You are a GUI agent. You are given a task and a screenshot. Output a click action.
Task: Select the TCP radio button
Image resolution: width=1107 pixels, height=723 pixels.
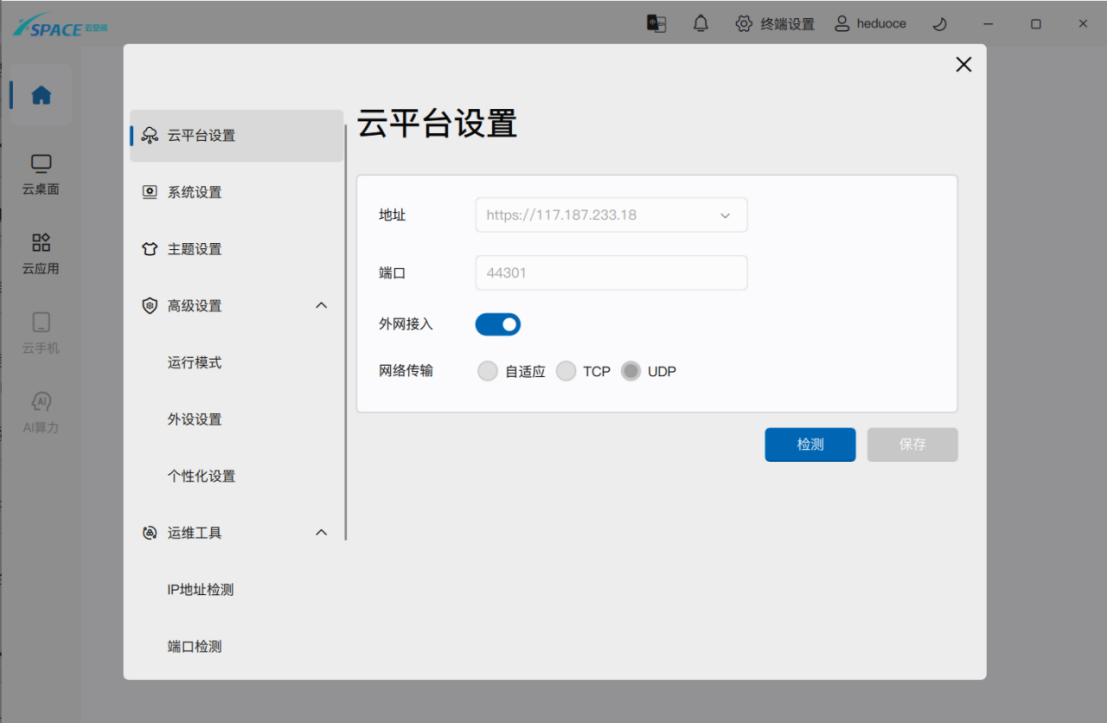(x=566, y=371)
